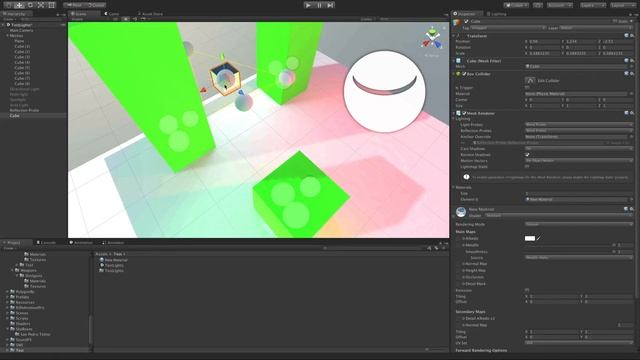Toggle Cube active checkbox in Inspector
The width and height of the screenshot is (640, 360).
tap(467, 21)
